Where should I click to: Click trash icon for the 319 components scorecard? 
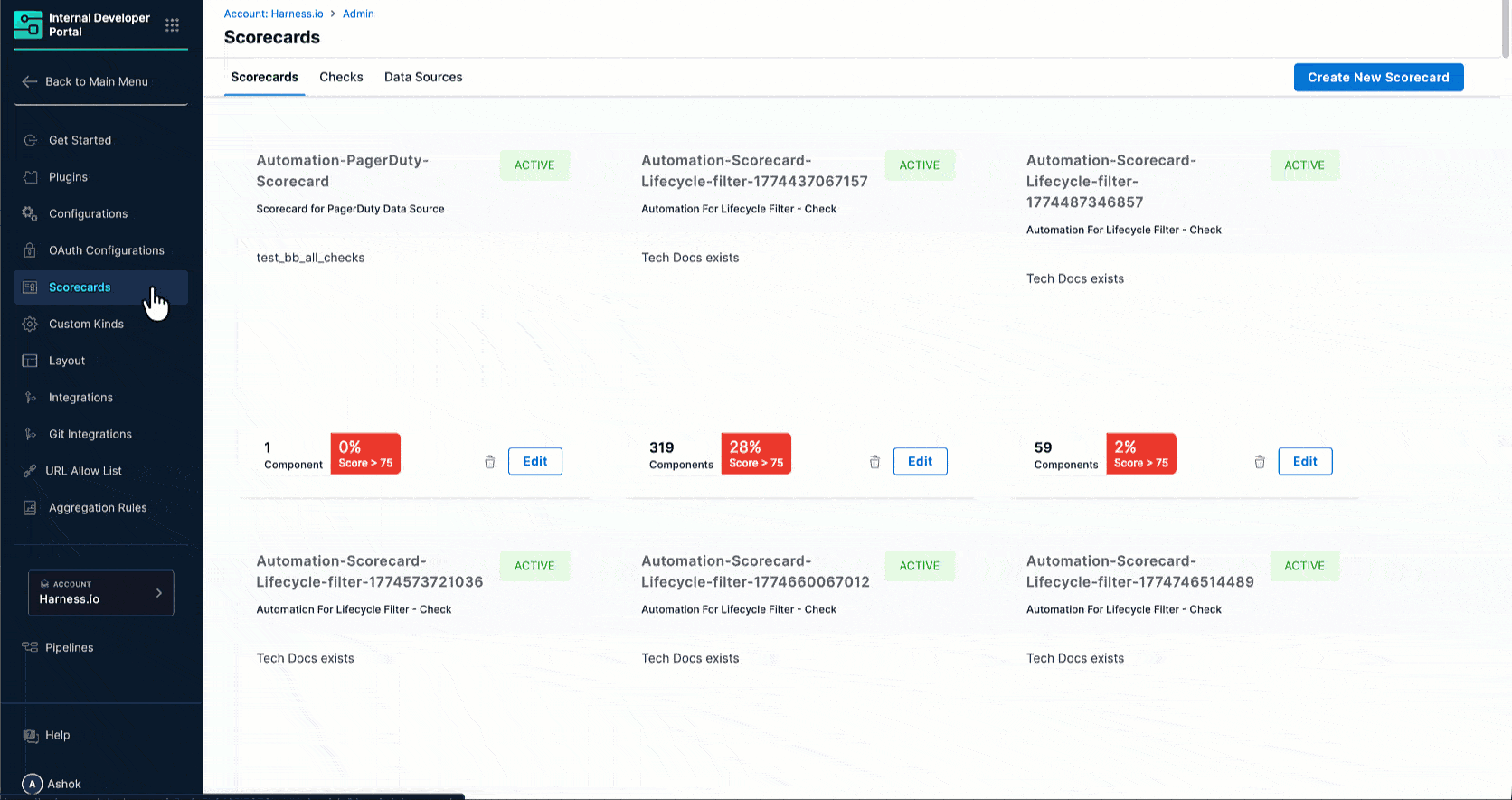pyautogui.click(x=874, y=462)
